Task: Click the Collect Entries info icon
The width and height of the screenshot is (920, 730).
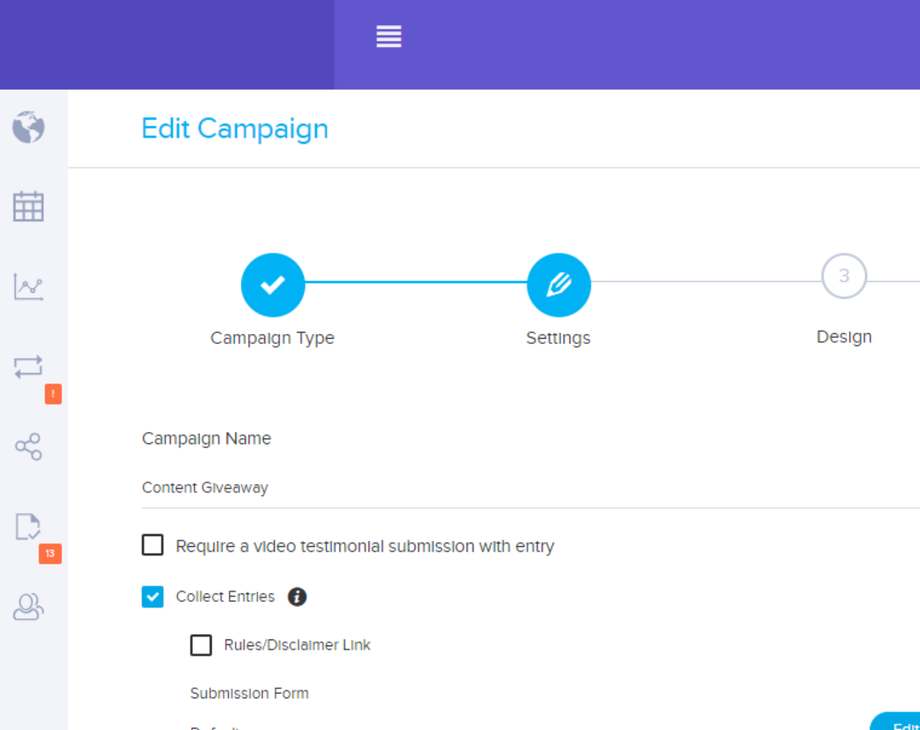Action: [297, 597]
